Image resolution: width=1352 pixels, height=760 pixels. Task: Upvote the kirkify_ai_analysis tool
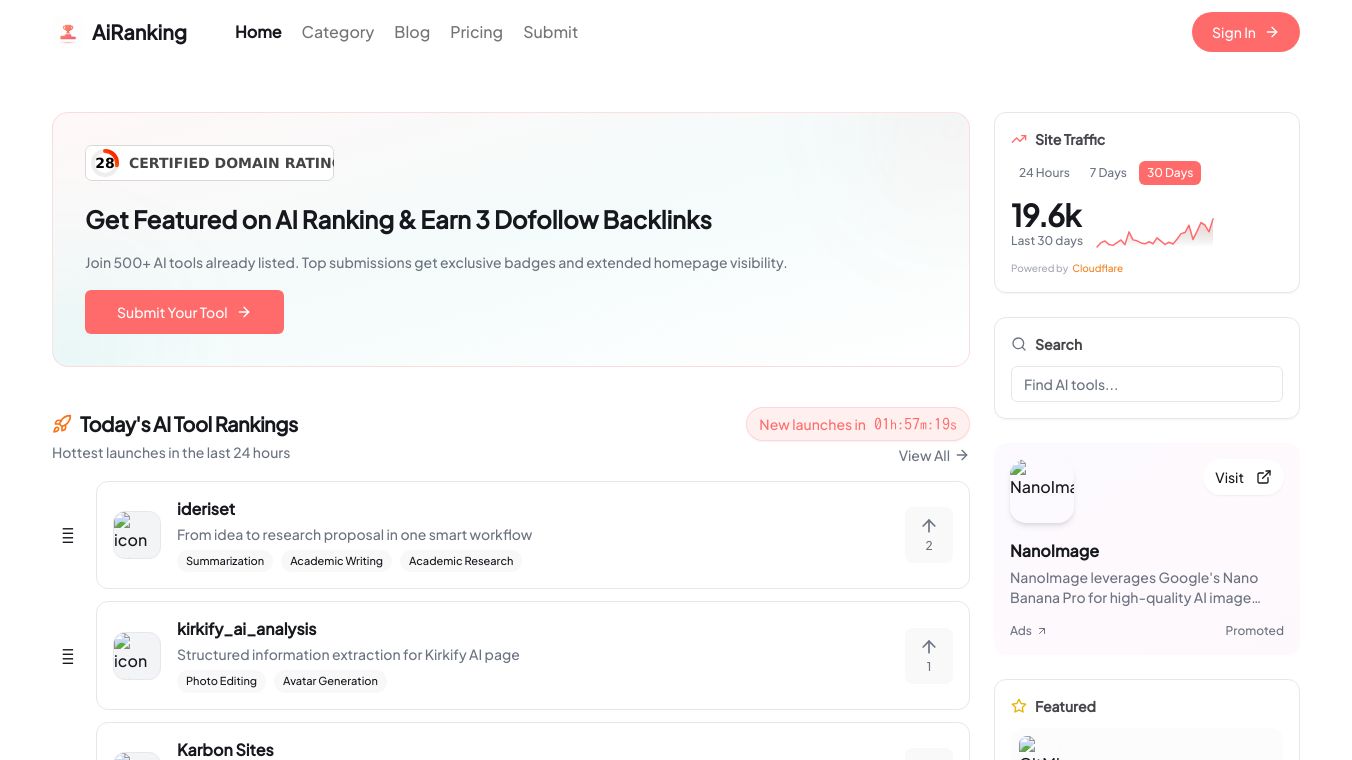pos(928,655)
